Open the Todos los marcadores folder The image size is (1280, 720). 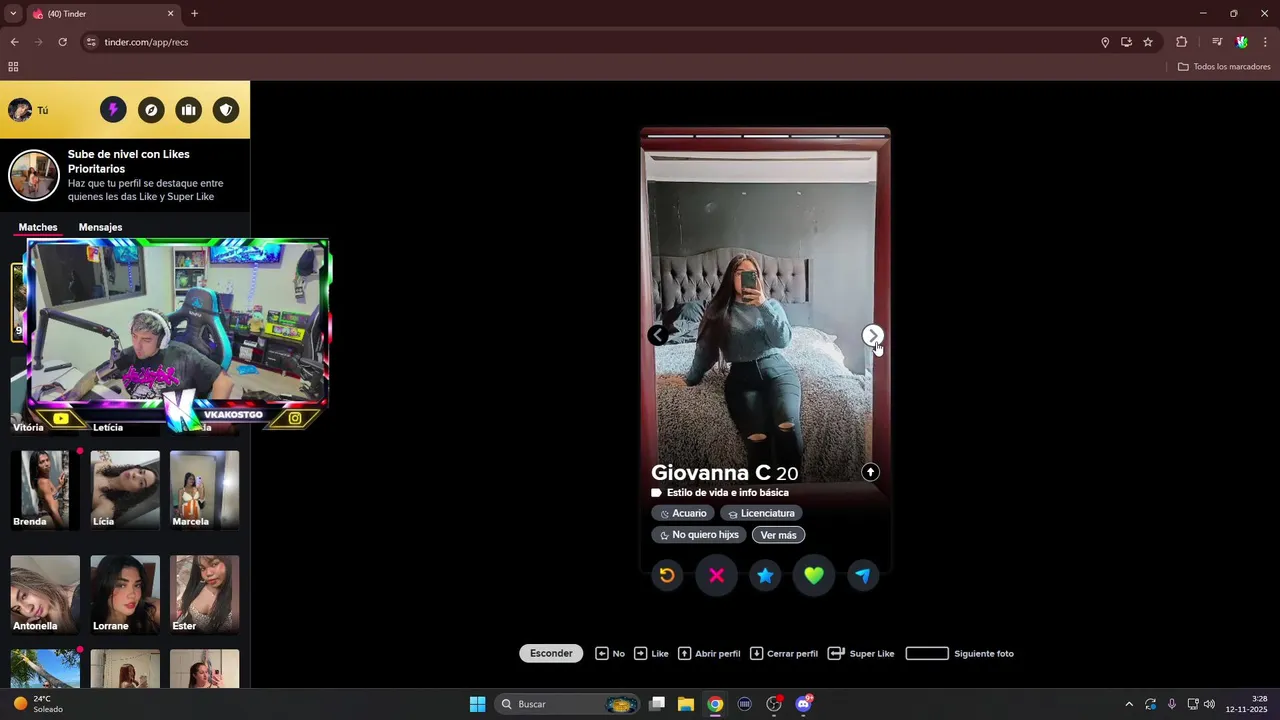tap(1224, 67)
